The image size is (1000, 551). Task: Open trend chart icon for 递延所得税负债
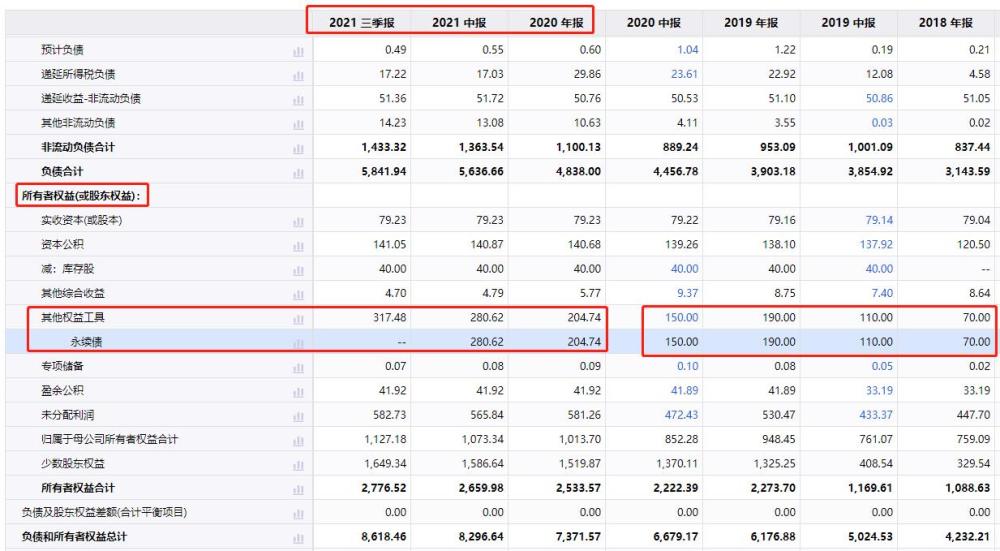coord(297,75)
